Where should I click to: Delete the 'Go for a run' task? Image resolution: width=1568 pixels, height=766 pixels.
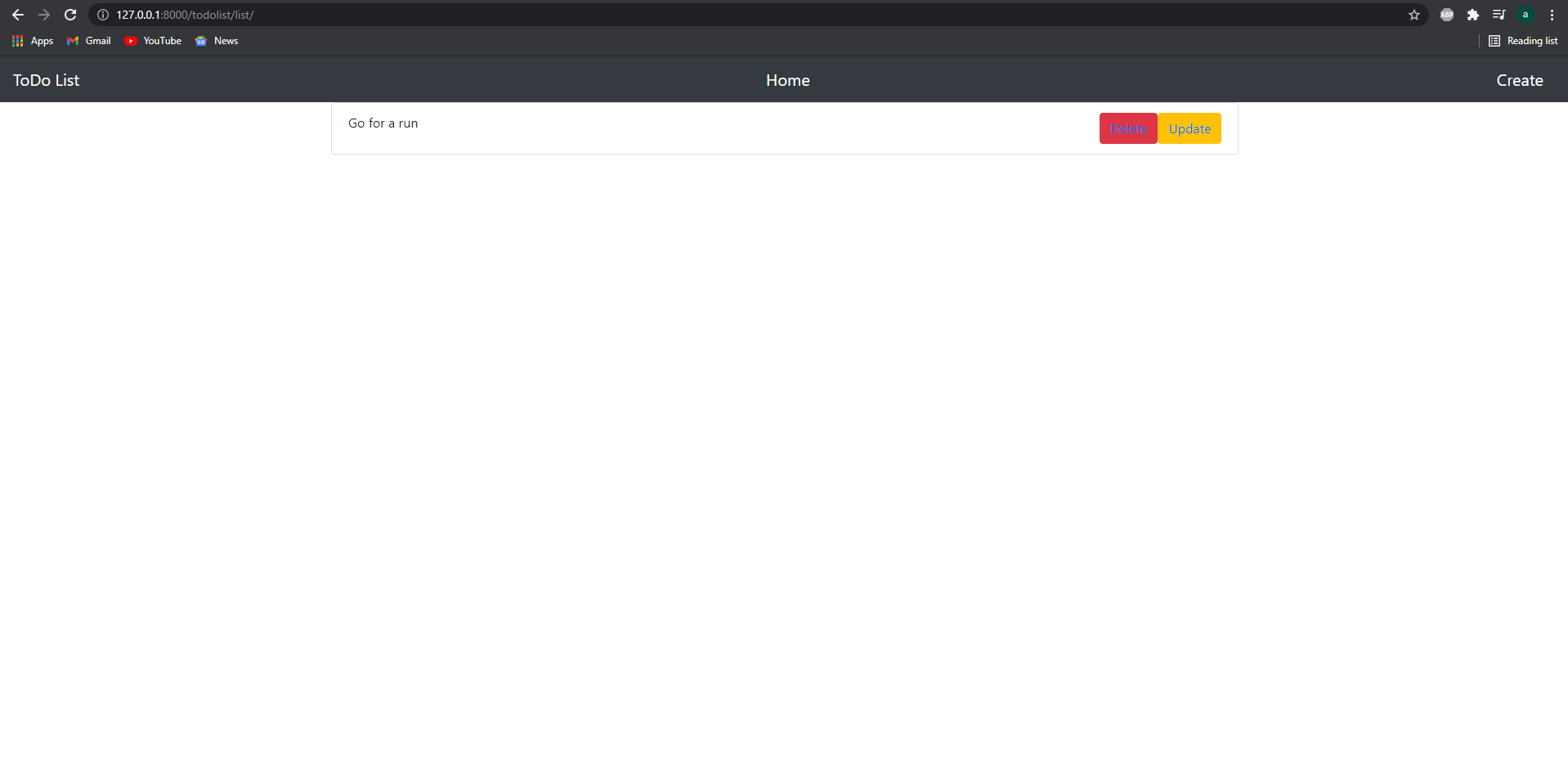pyautogui.click(x=1128, y=128)
